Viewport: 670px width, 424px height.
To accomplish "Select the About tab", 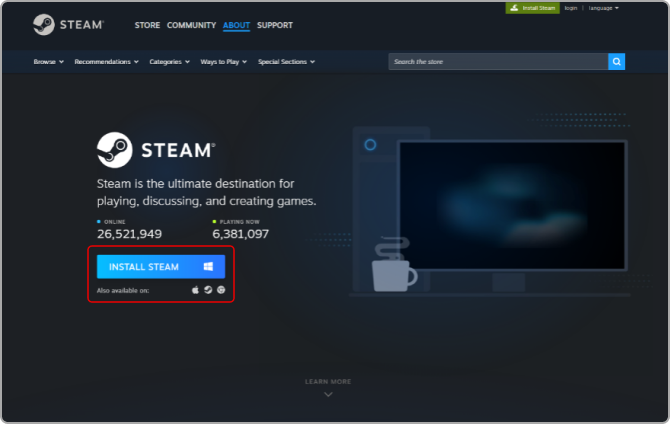I will tap(236, 25).
